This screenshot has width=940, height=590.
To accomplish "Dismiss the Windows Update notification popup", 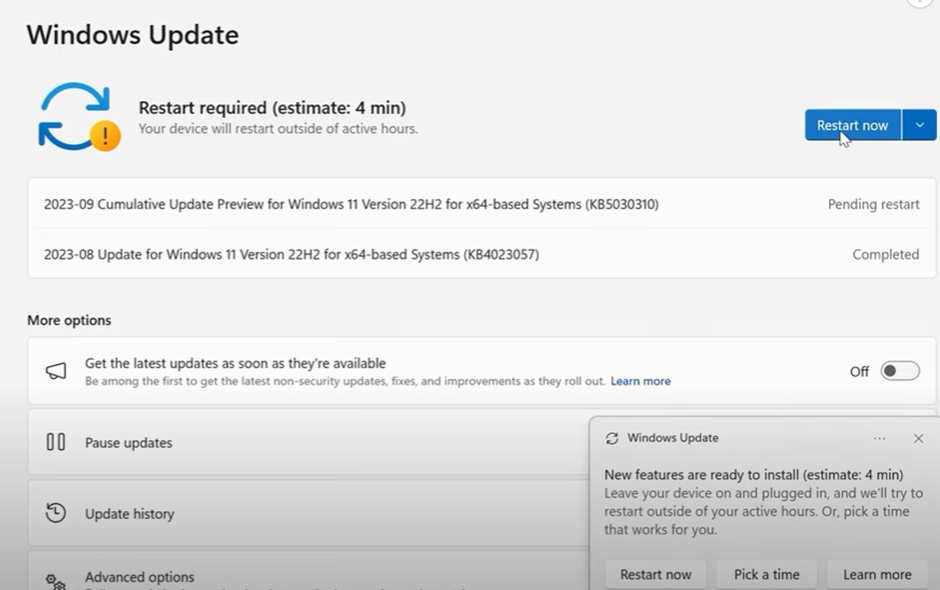I will pyautogui.click(x=918, y=438).
